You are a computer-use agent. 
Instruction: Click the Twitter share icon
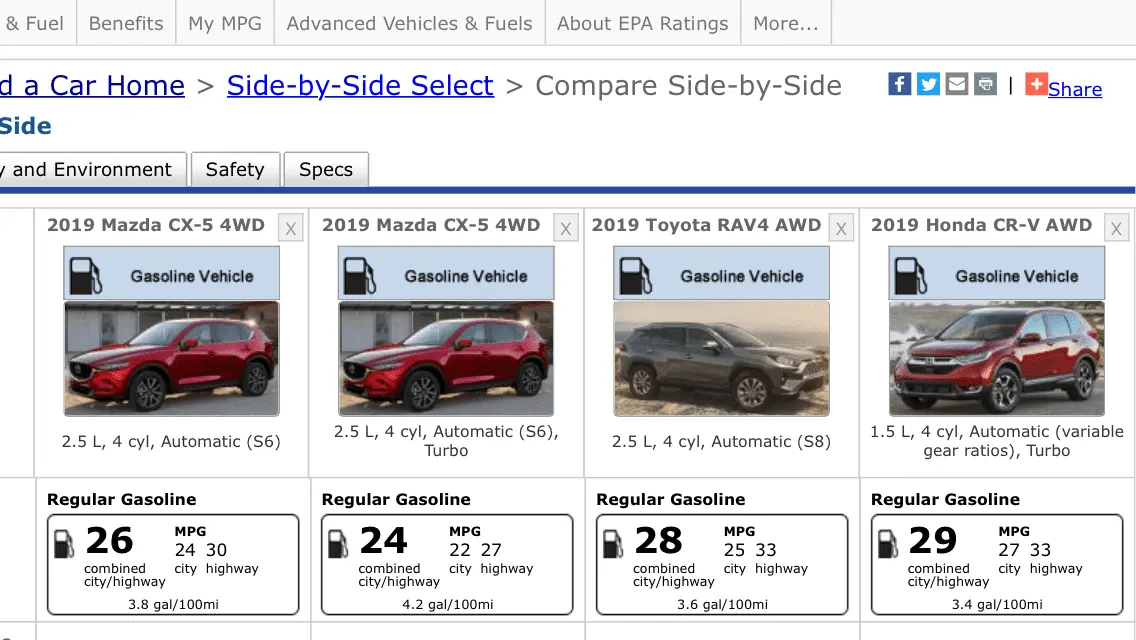[929, 84]
